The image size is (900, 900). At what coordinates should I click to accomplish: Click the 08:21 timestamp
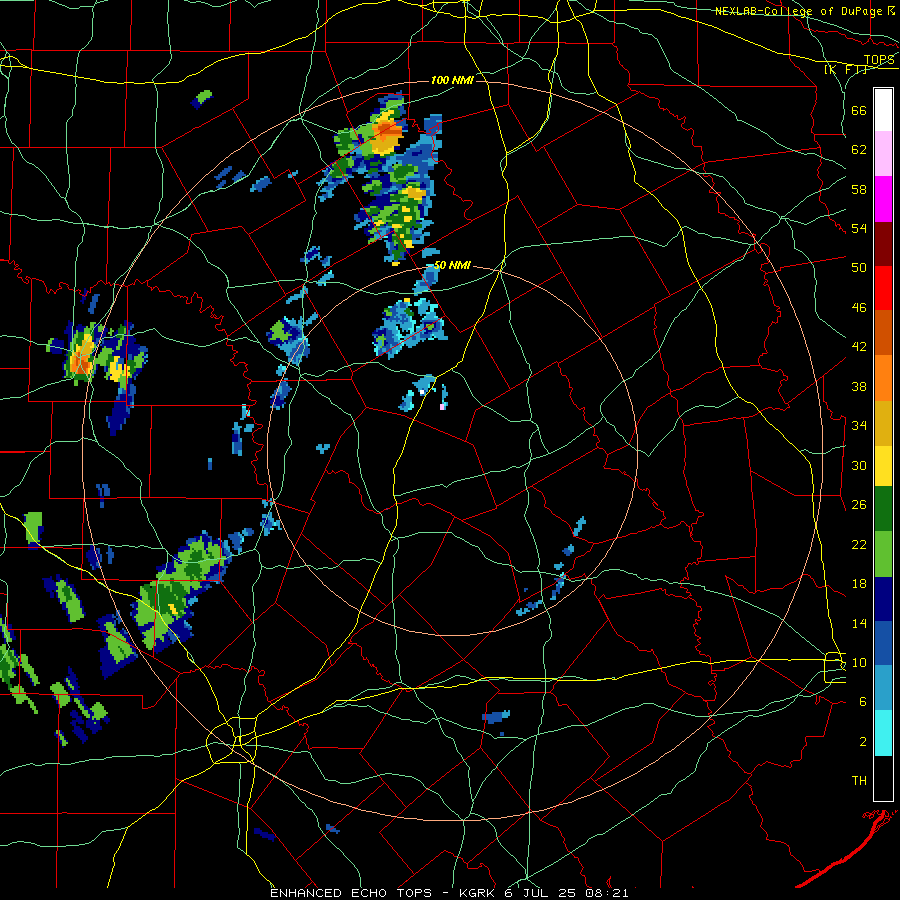point(607,893)
